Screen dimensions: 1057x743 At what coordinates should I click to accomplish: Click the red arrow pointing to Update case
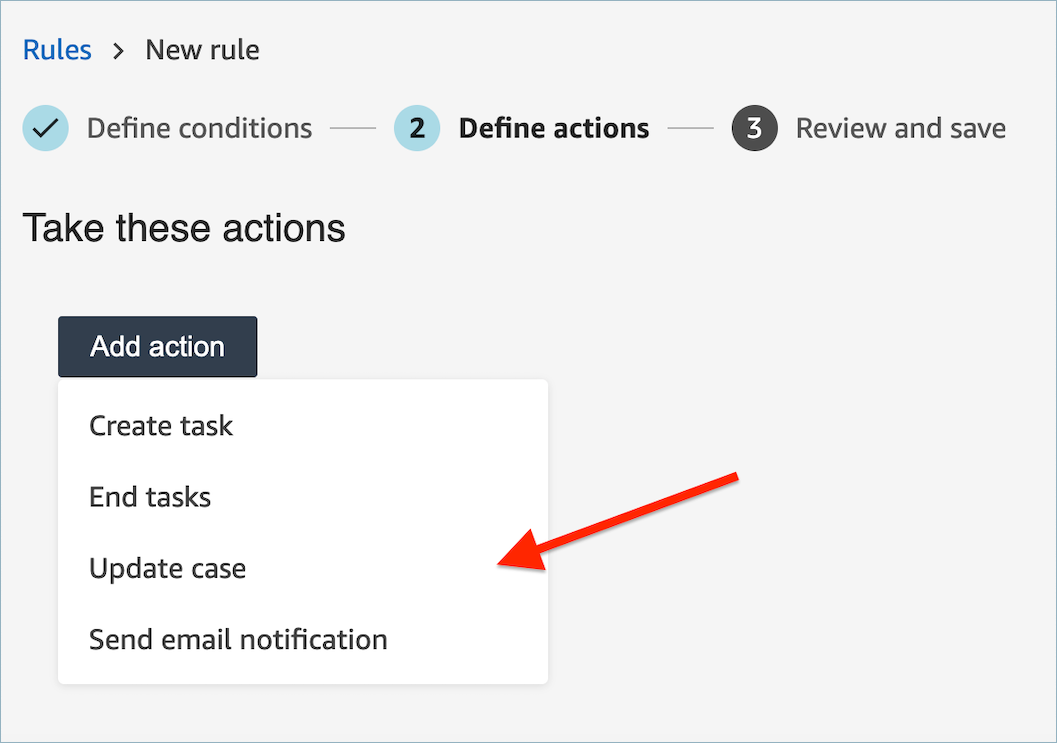620,520
